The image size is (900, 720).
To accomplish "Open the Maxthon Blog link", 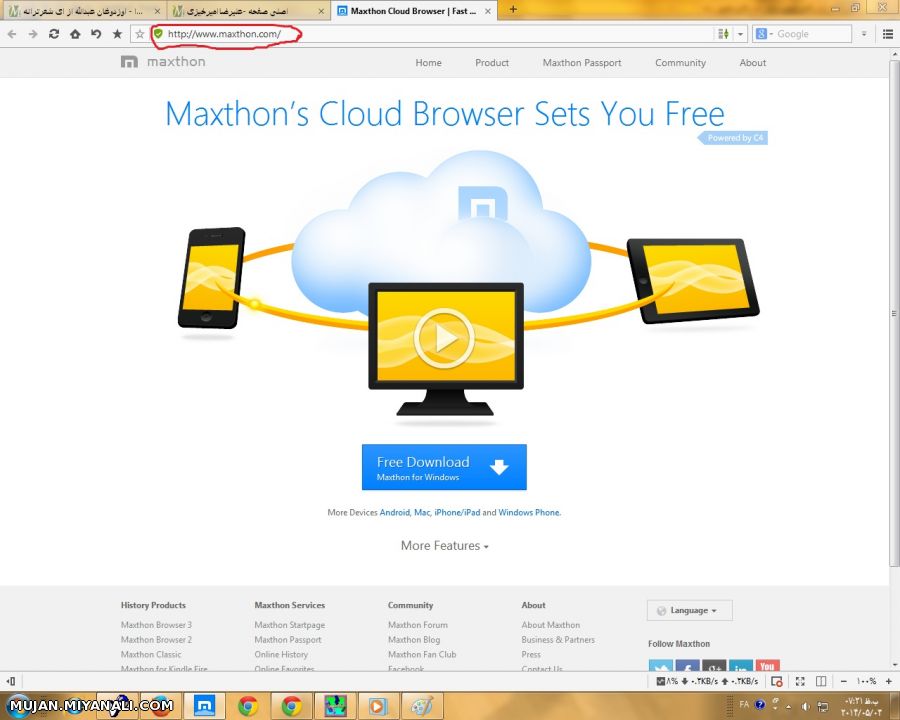I will pos(414,640).
